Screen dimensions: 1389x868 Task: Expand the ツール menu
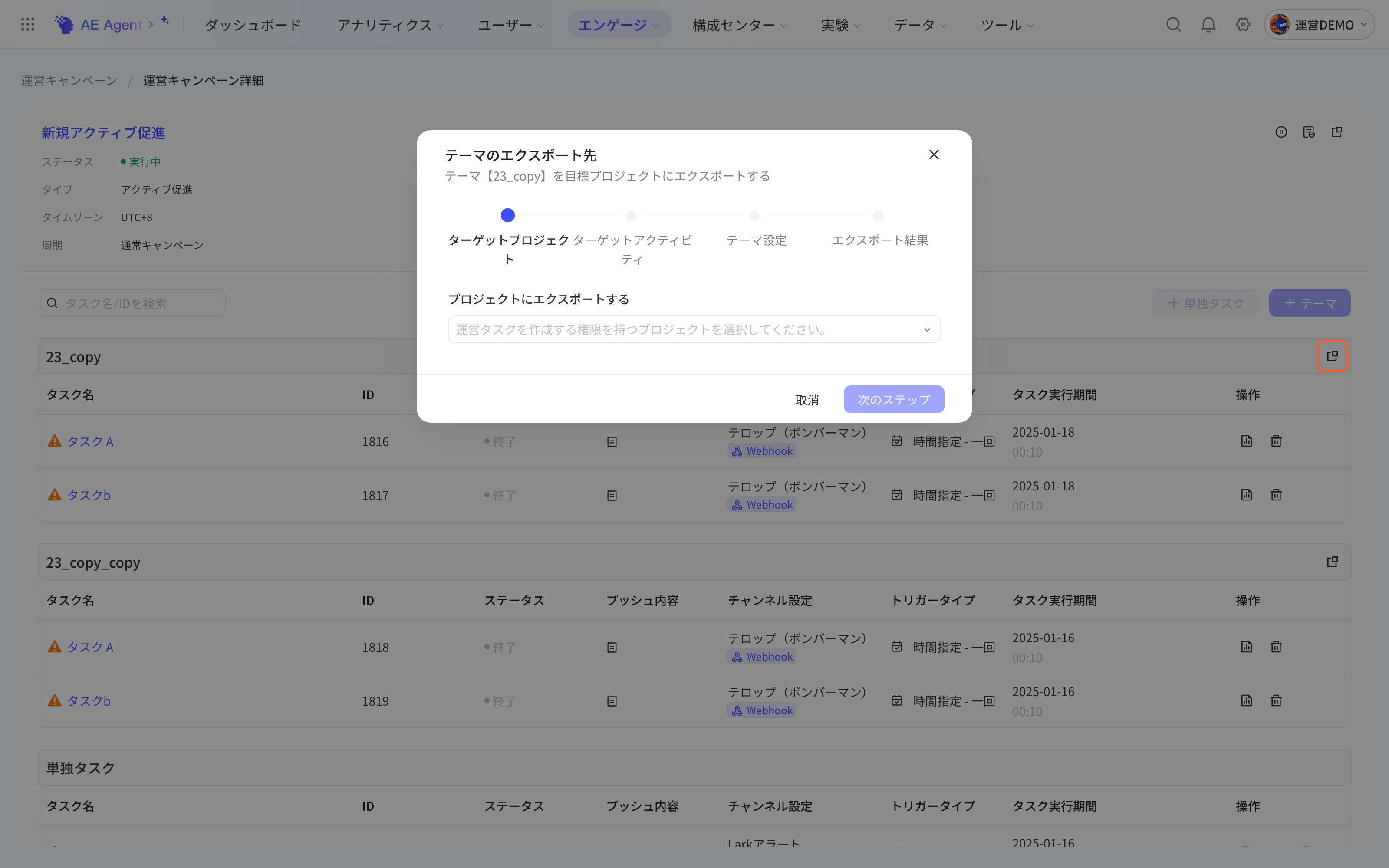[1007, 25]
